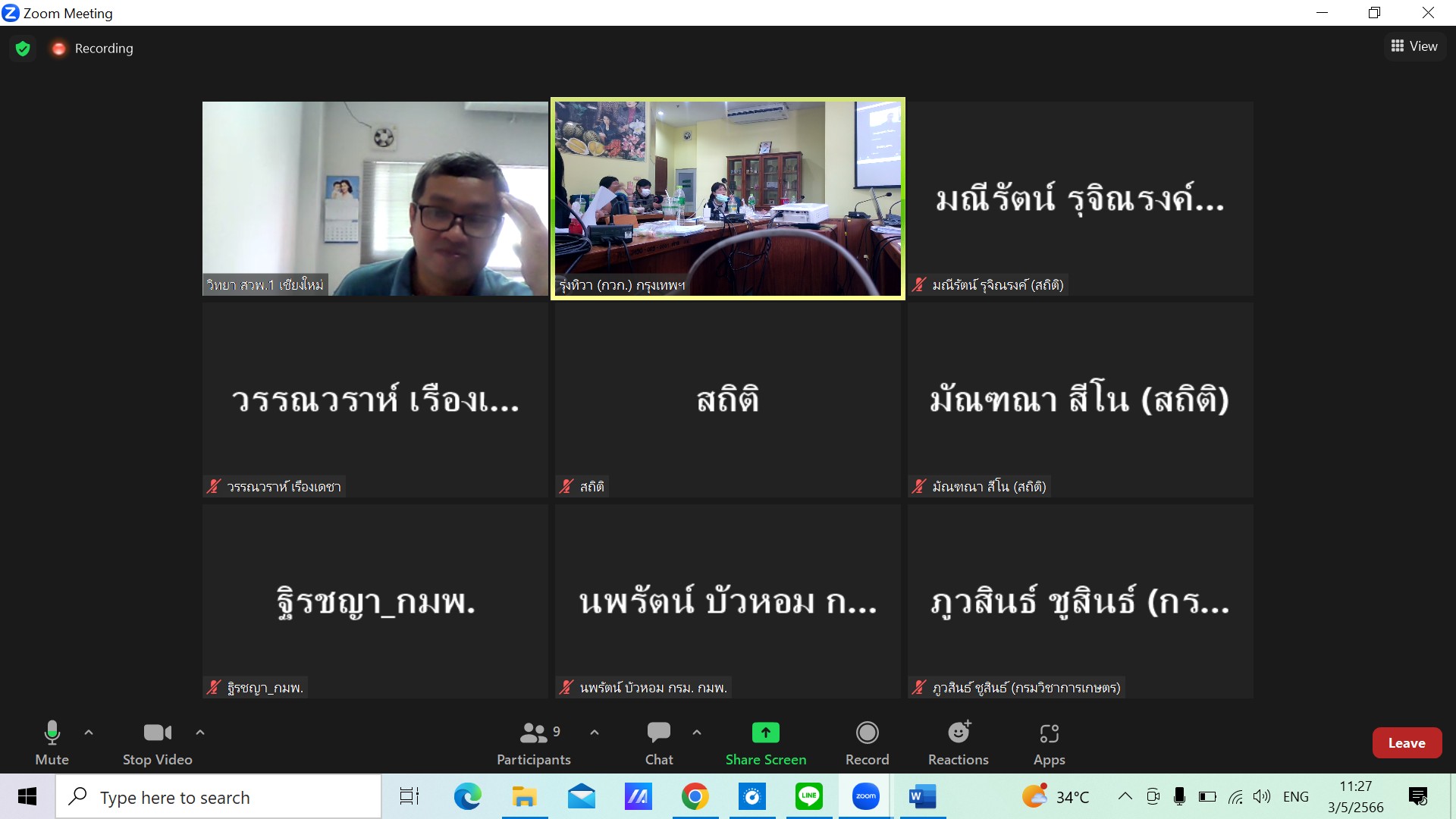1456x819 pixels.
Task: Click the Recording indicator
Action: 93,49
